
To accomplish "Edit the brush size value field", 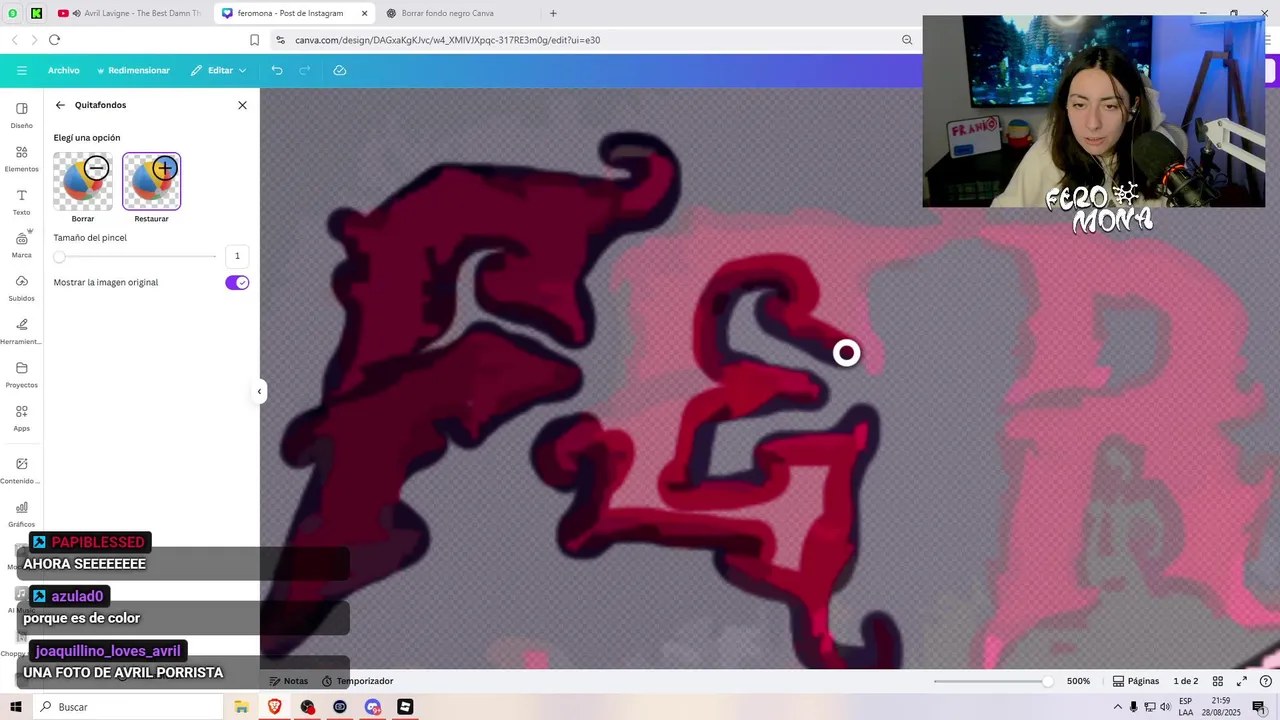I will (237, 256).
